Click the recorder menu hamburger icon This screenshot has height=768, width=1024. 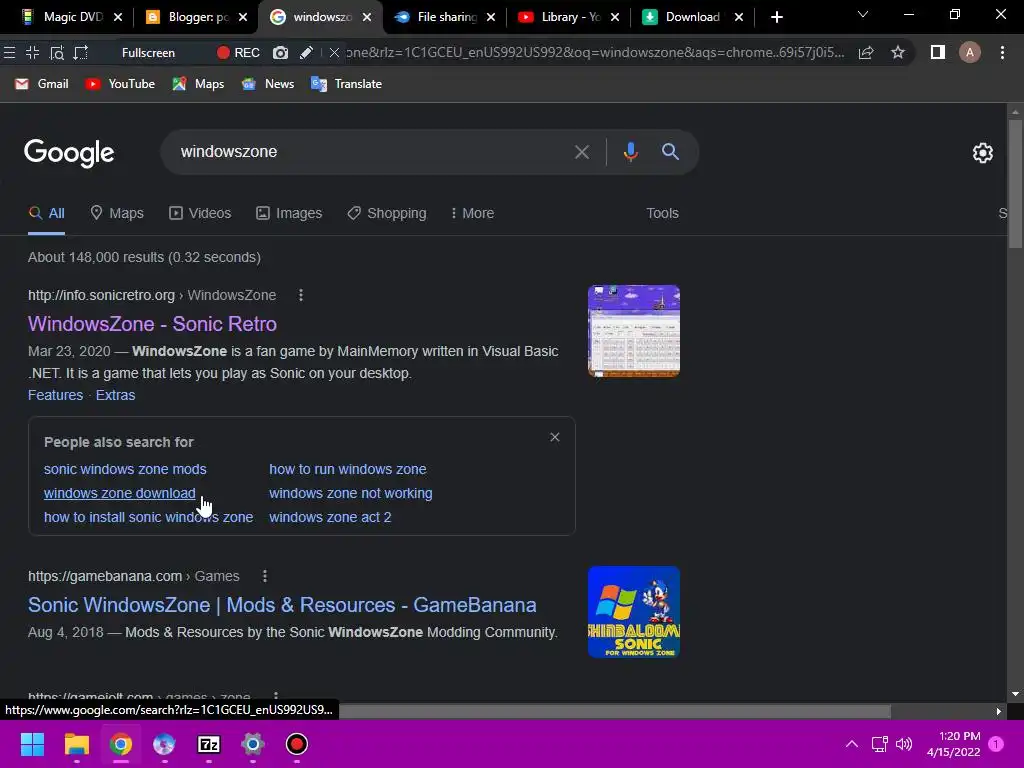click(9, 53)
